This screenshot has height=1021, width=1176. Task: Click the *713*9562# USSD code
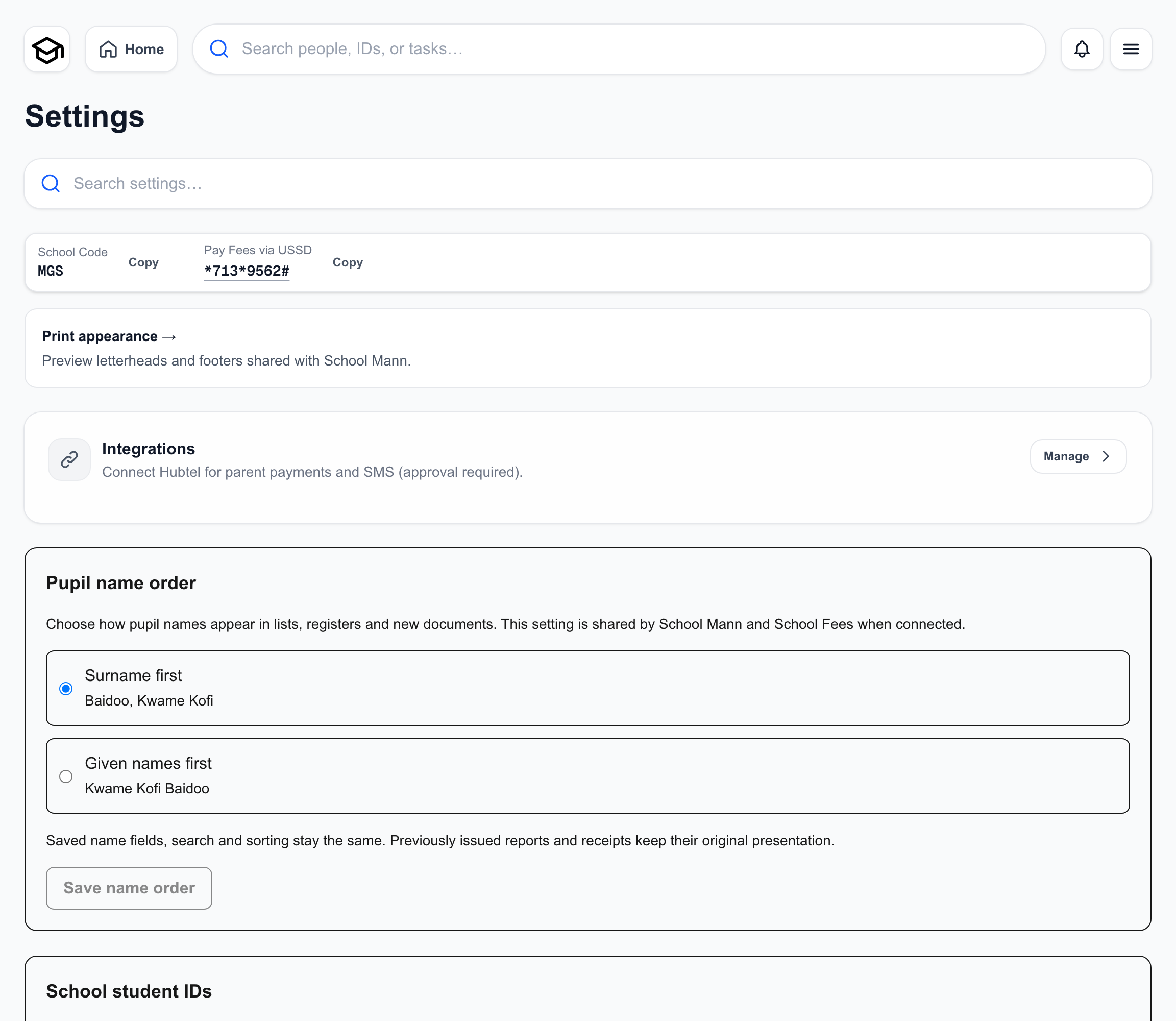pos(247,271)
